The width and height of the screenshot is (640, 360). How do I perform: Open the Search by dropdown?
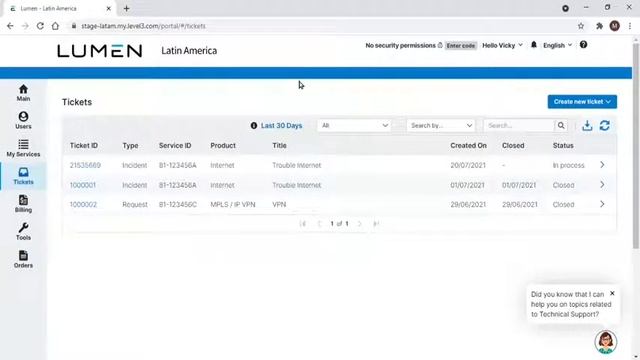coord(441,125)
